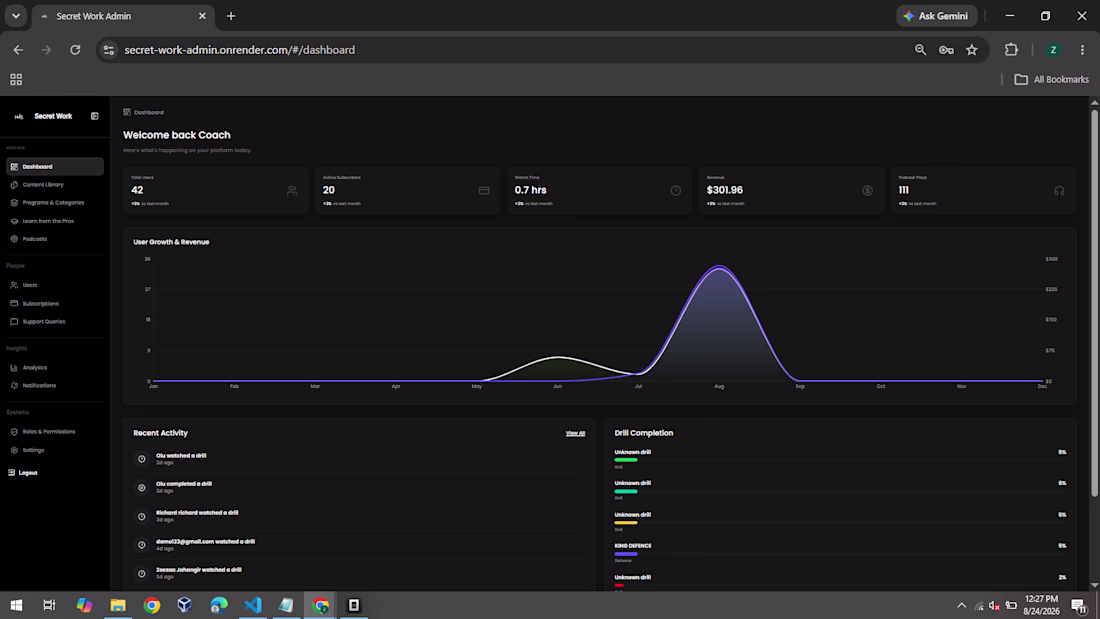Reload the dashboard page
This screenshot has height=619, width=1100.
75,50
